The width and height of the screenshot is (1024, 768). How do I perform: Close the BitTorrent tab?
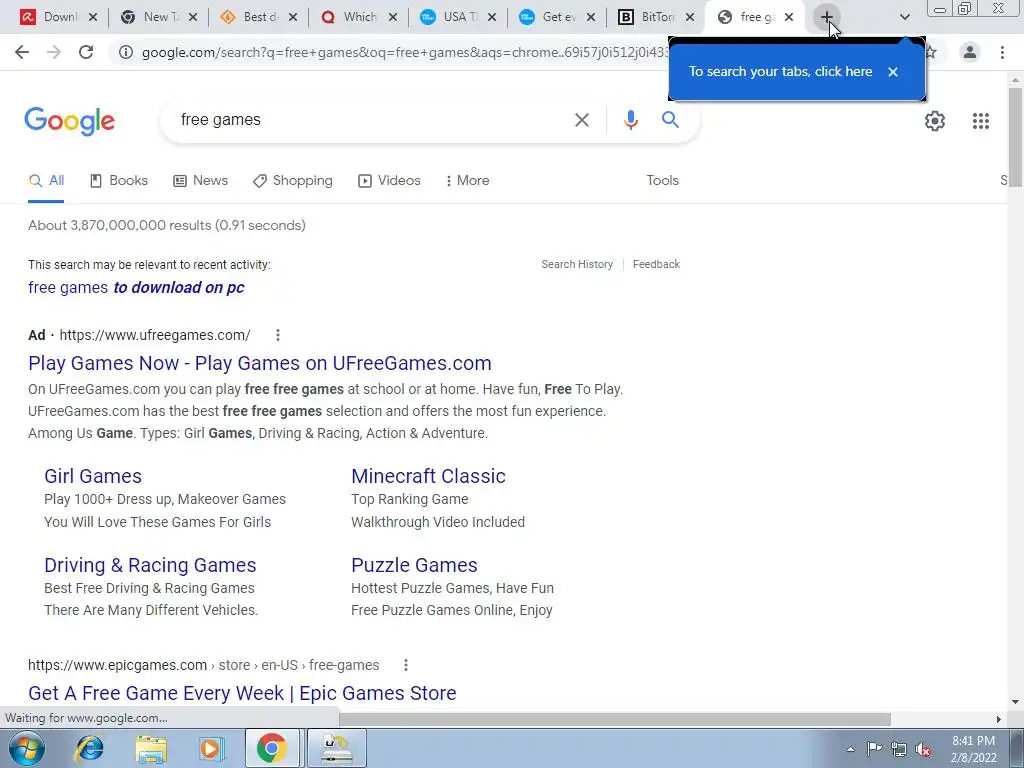pos(690,17)
